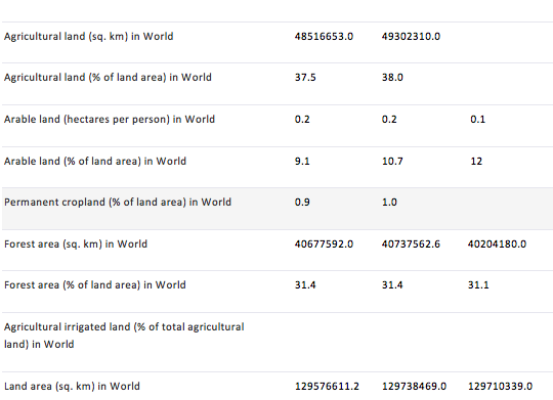The image size is (553, 400).
Task: Click Forest area (% of land area) in World
Action: [95, 285]
